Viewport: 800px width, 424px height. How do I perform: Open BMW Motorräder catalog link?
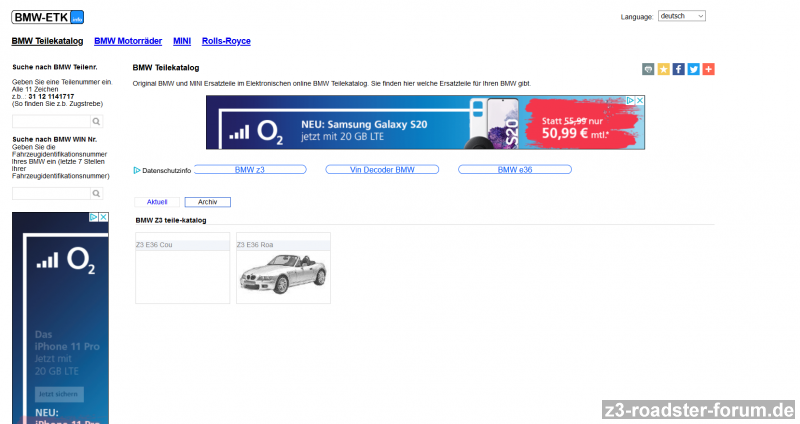point(128,41)
